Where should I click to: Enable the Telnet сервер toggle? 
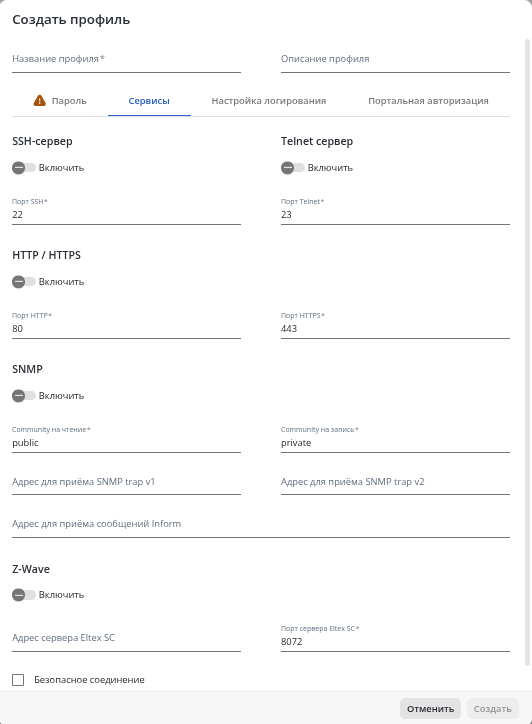293,168
